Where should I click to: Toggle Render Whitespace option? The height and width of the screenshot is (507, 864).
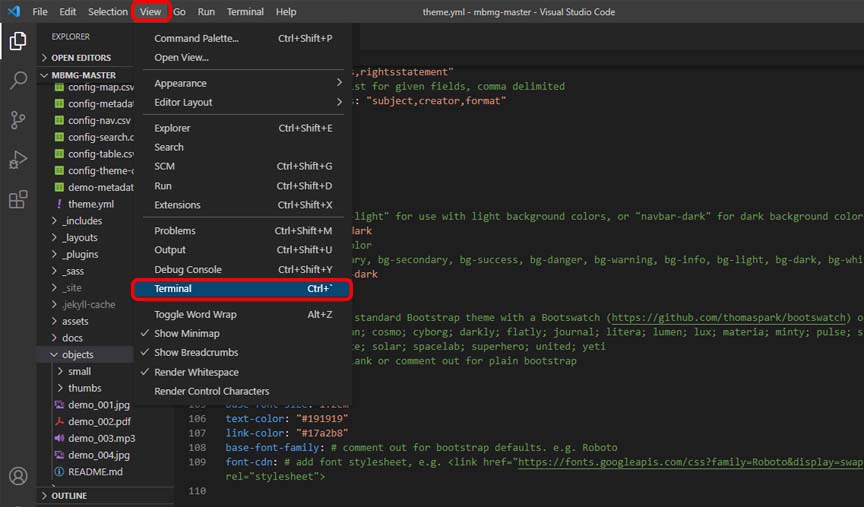[196, 372]
